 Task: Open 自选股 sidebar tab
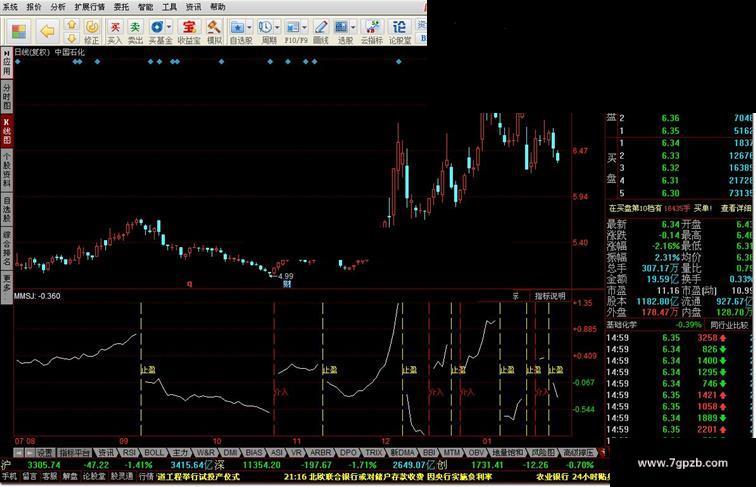7,209
